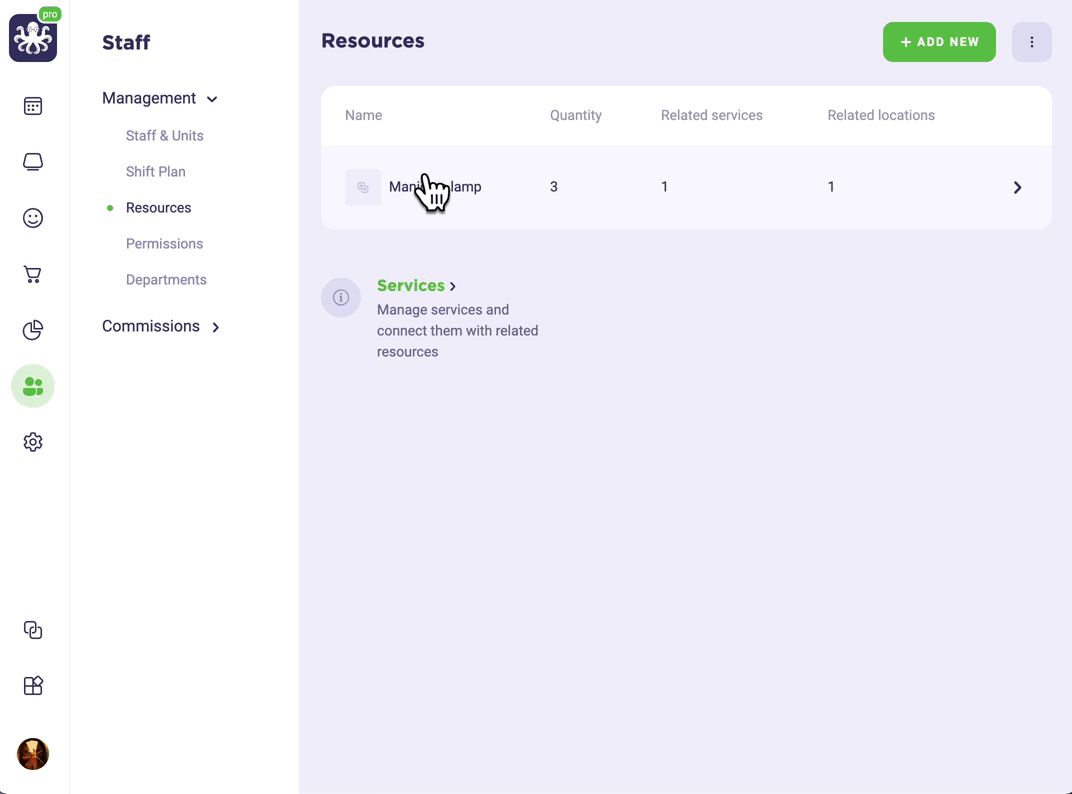The height and width of the screenshot is (794, 1072).
Task: Select the staff people icon
Action: point(33,386)
